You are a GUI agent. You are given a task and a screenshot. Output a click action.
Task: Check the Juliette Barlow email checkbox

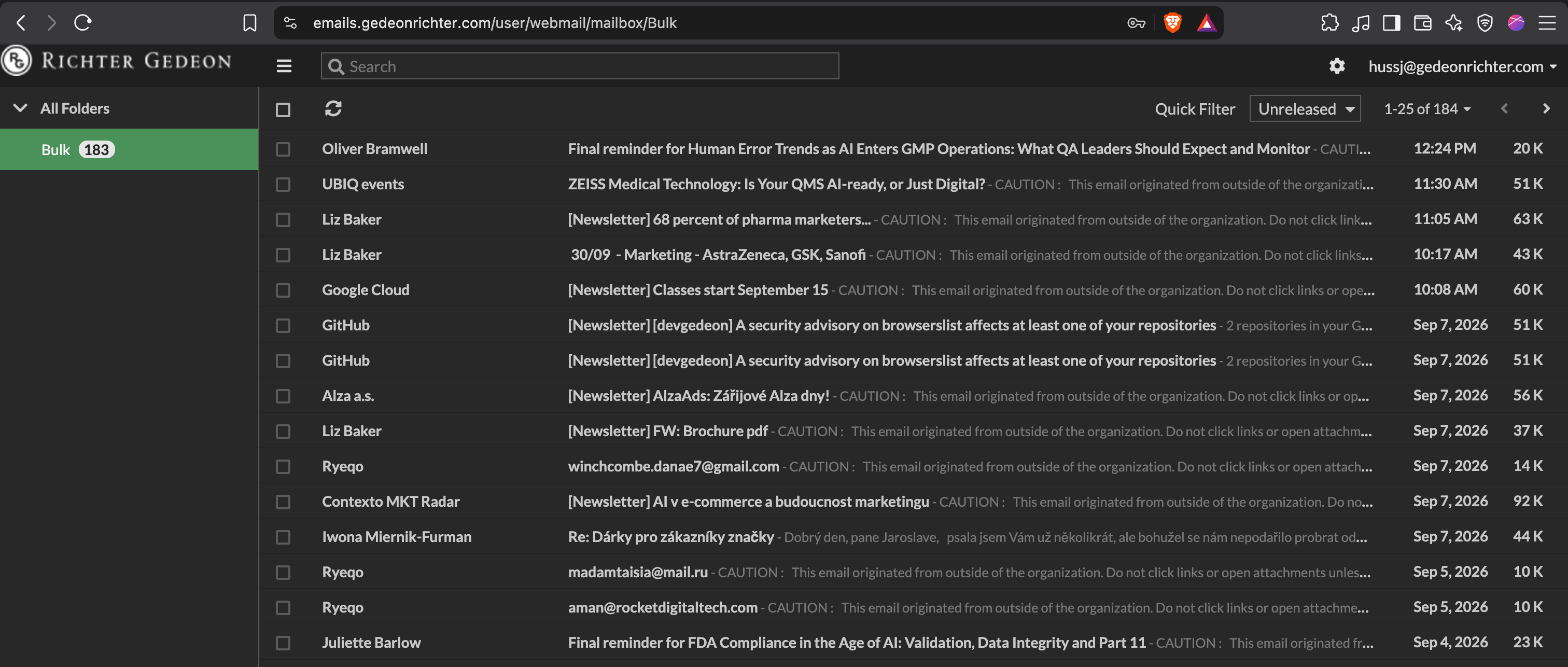click(x=283, y=643)
